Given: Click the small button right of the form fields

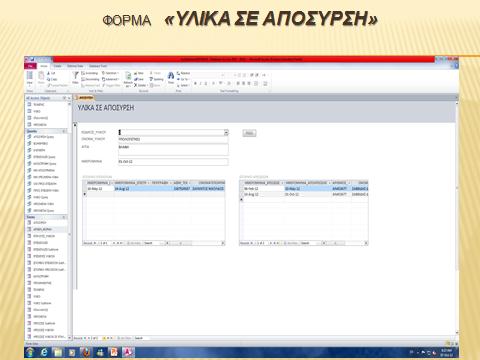Looking at the screenshot, I should [249, 133].
